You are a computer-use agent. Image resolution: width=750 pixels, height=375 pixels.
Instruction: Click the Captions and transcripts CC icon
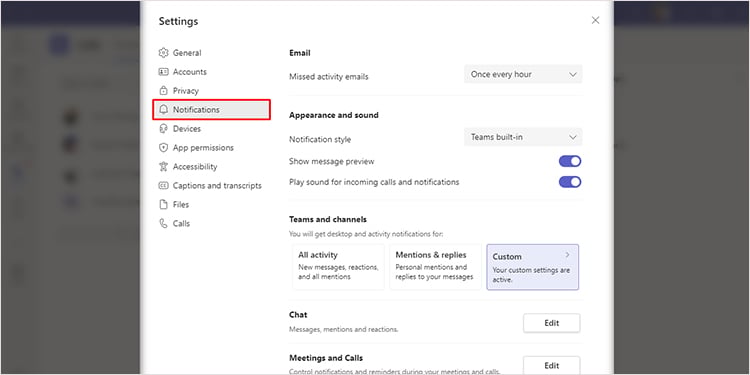pos(164,186)
